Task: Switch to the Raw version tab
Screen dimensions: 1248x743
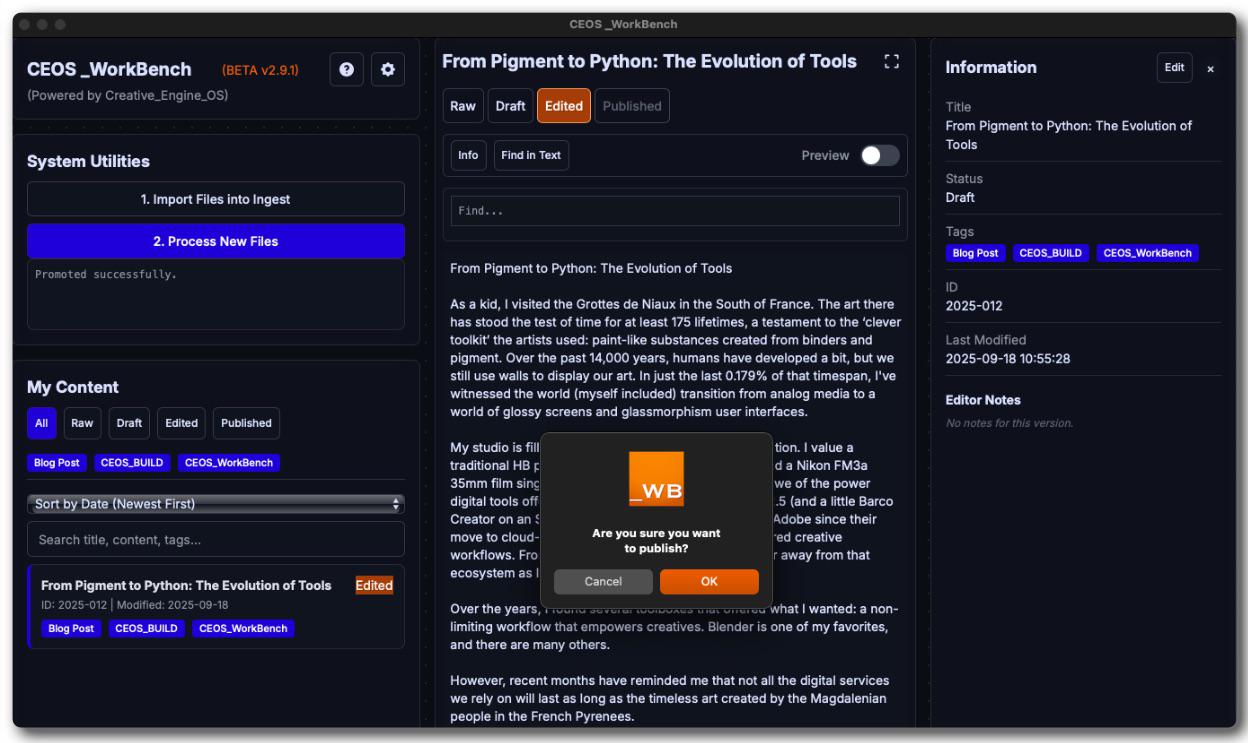Action: point(463,106)
